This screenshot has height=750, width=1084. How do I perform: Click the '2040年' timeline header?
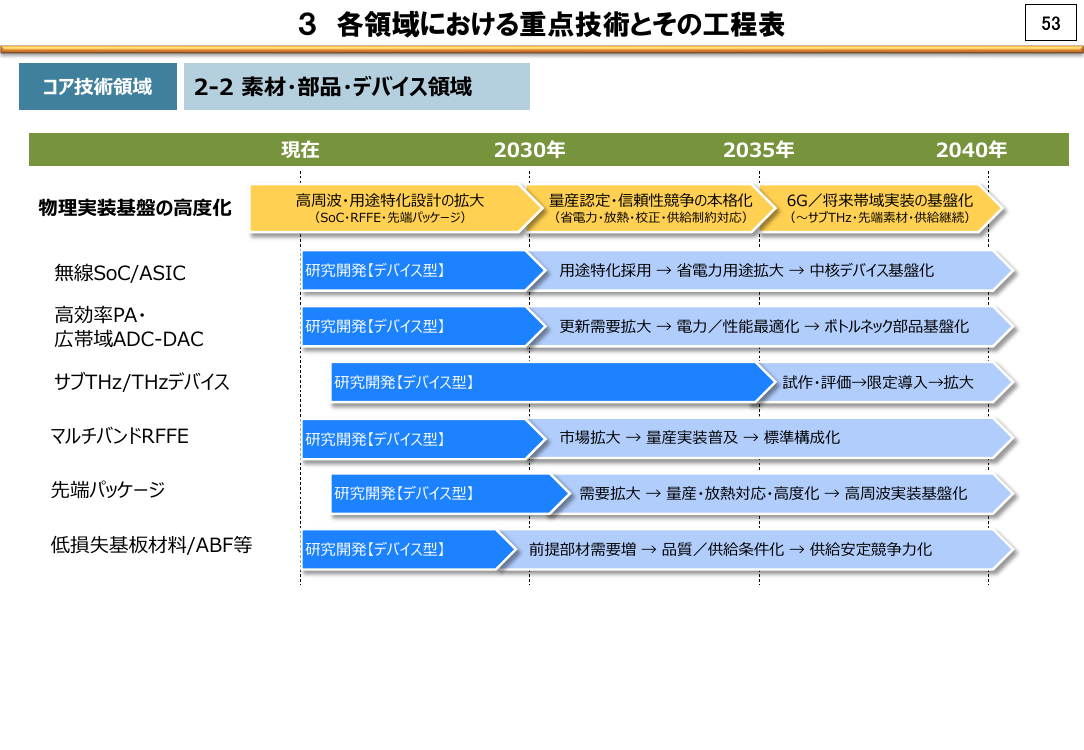click(971, 149)
